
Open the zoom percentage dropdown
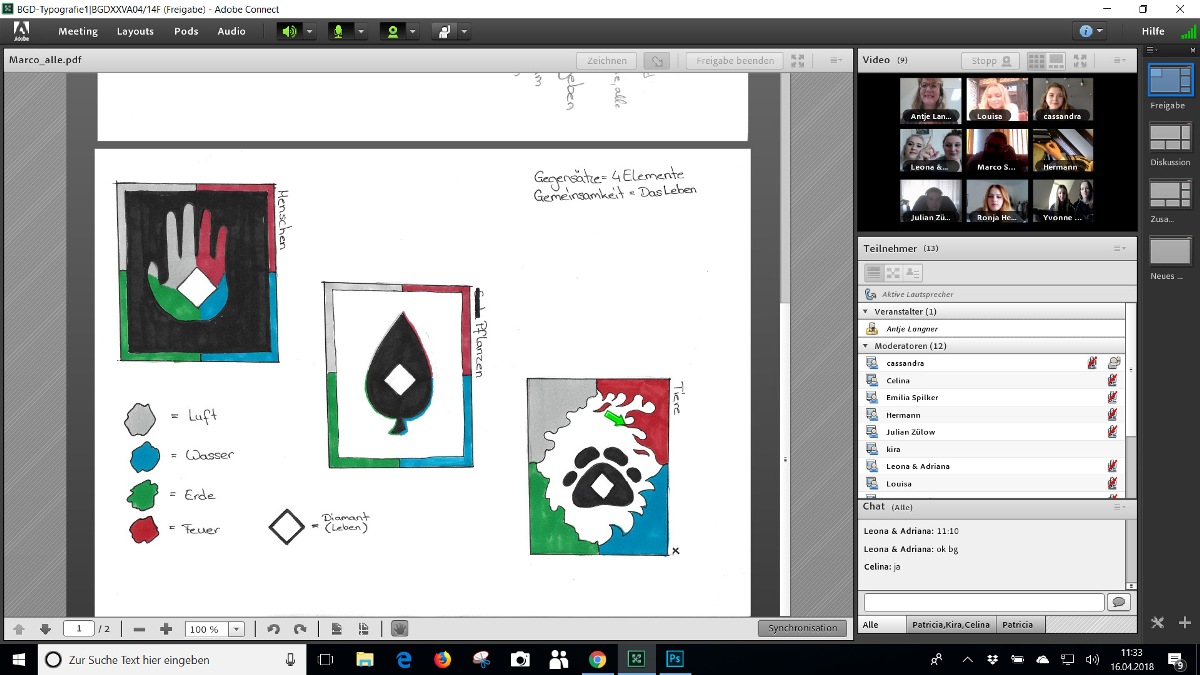pos(237,629)
